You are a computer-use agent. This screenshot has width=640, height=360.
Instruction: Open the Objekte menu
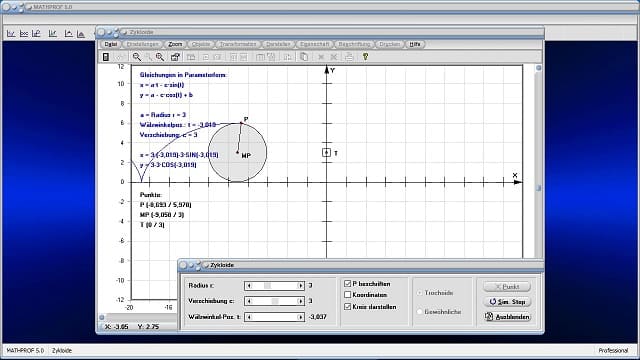[201, 44]
